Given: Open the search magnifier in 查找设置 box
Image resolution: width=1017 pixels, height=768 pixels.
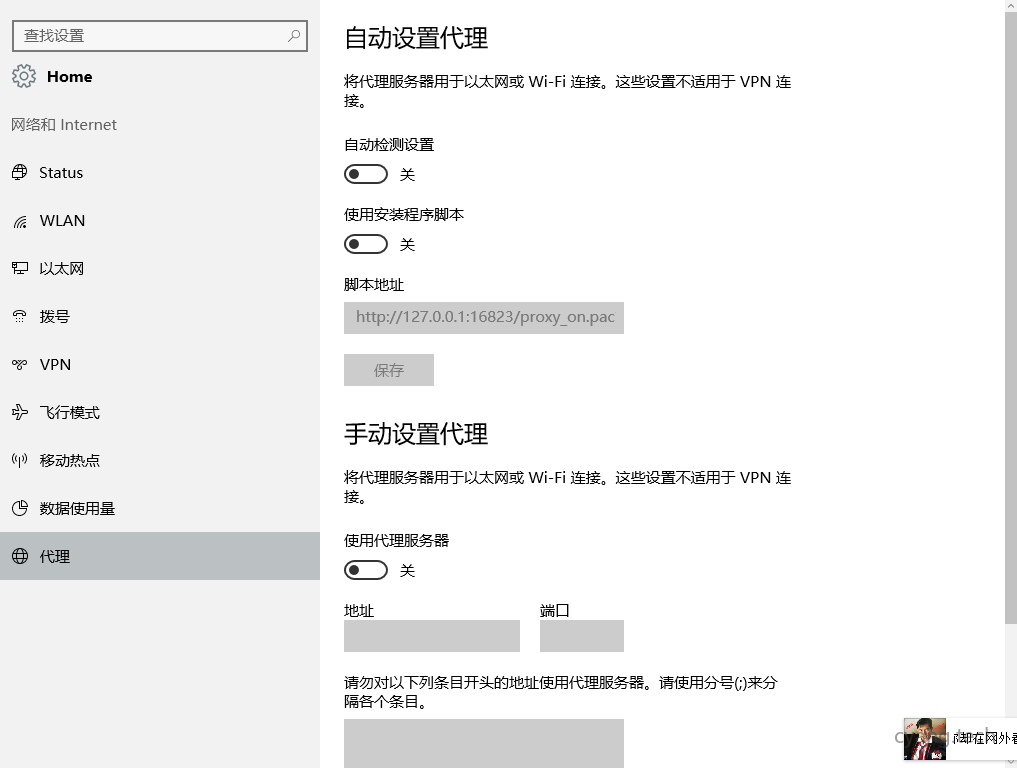Looking at the screenshot, I should (x=291, y=36).
